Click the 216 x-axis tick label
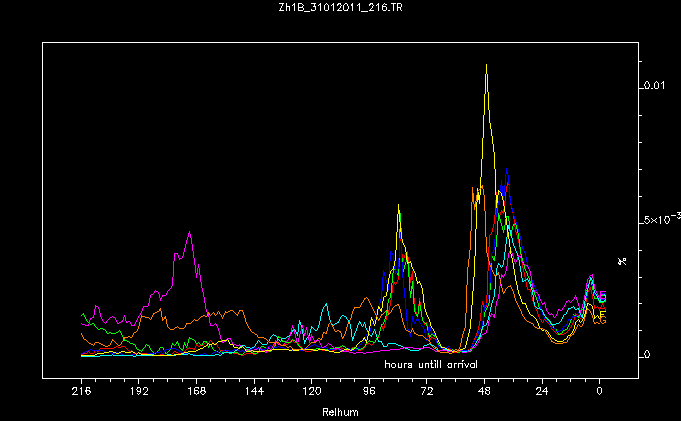Viewport: 681px width, 421px height. (81, 395)
